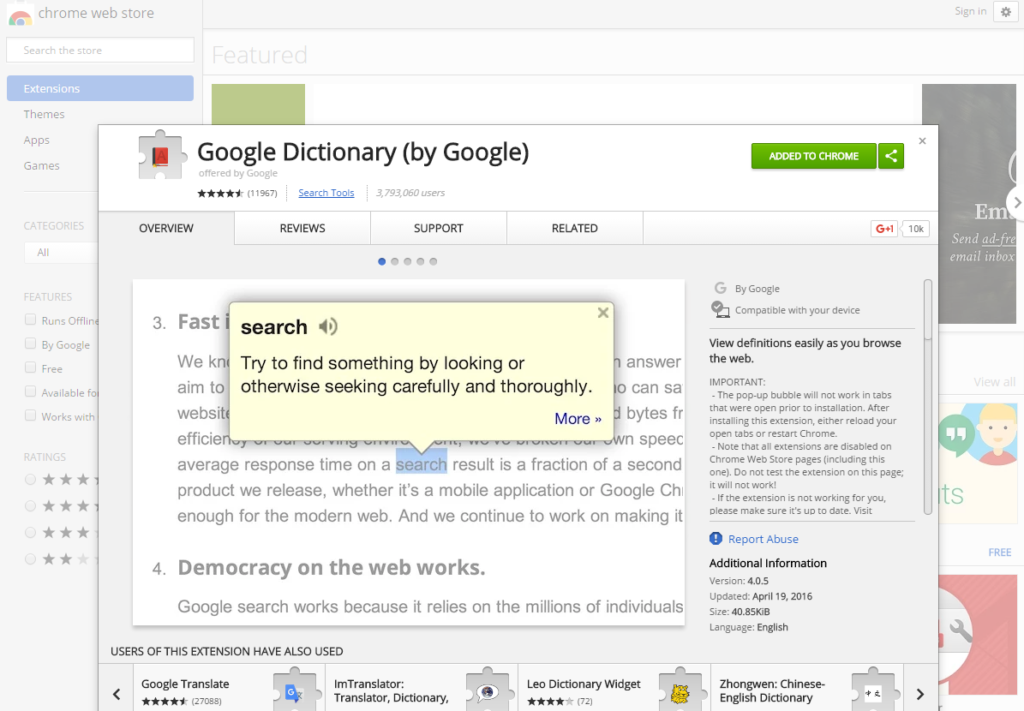Click the Report Abuse exclamation icon

pos(715,539)
